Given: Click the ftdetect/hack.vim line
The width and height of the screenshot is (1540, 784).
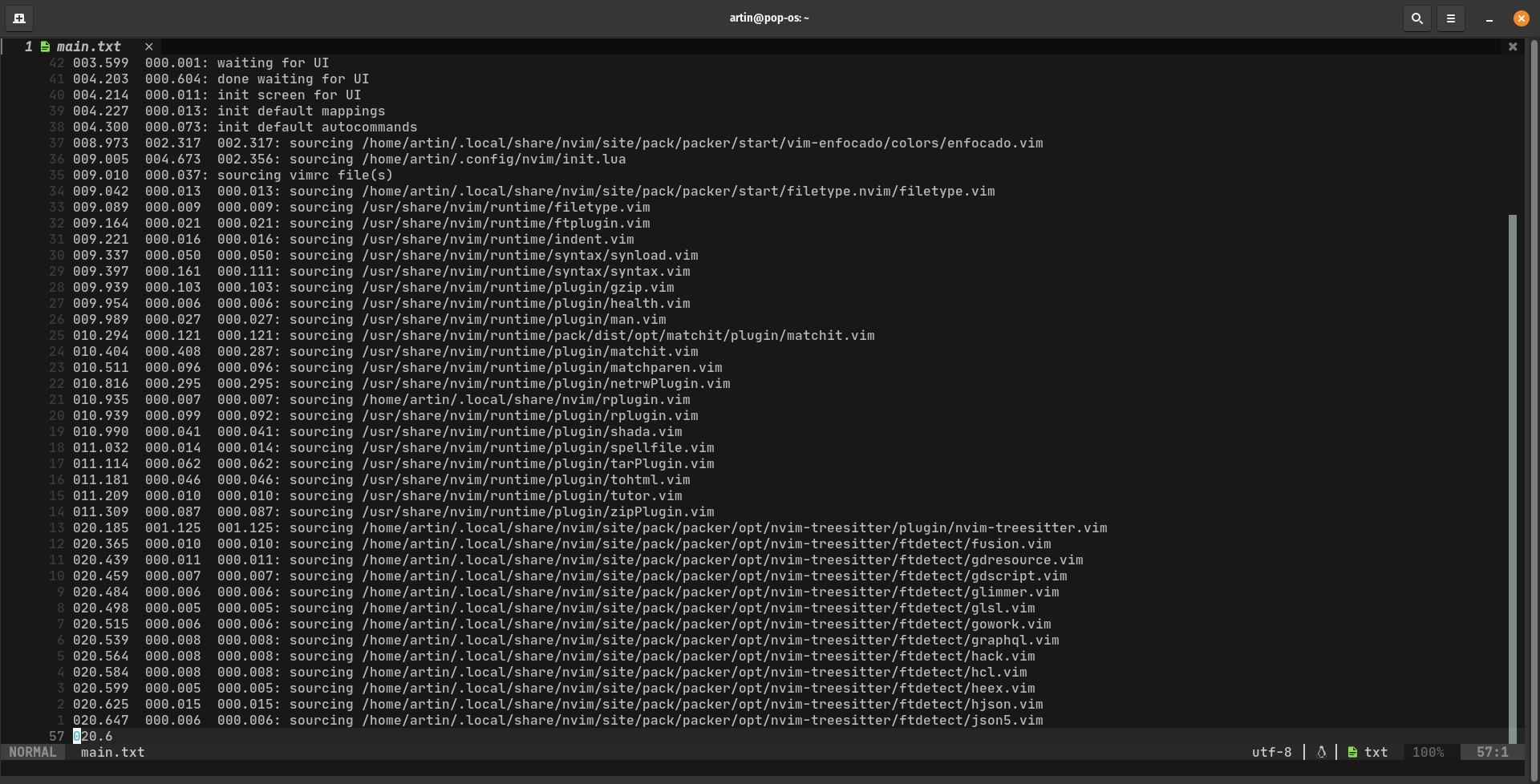Looking at the screenshot, I should [553, 656].
